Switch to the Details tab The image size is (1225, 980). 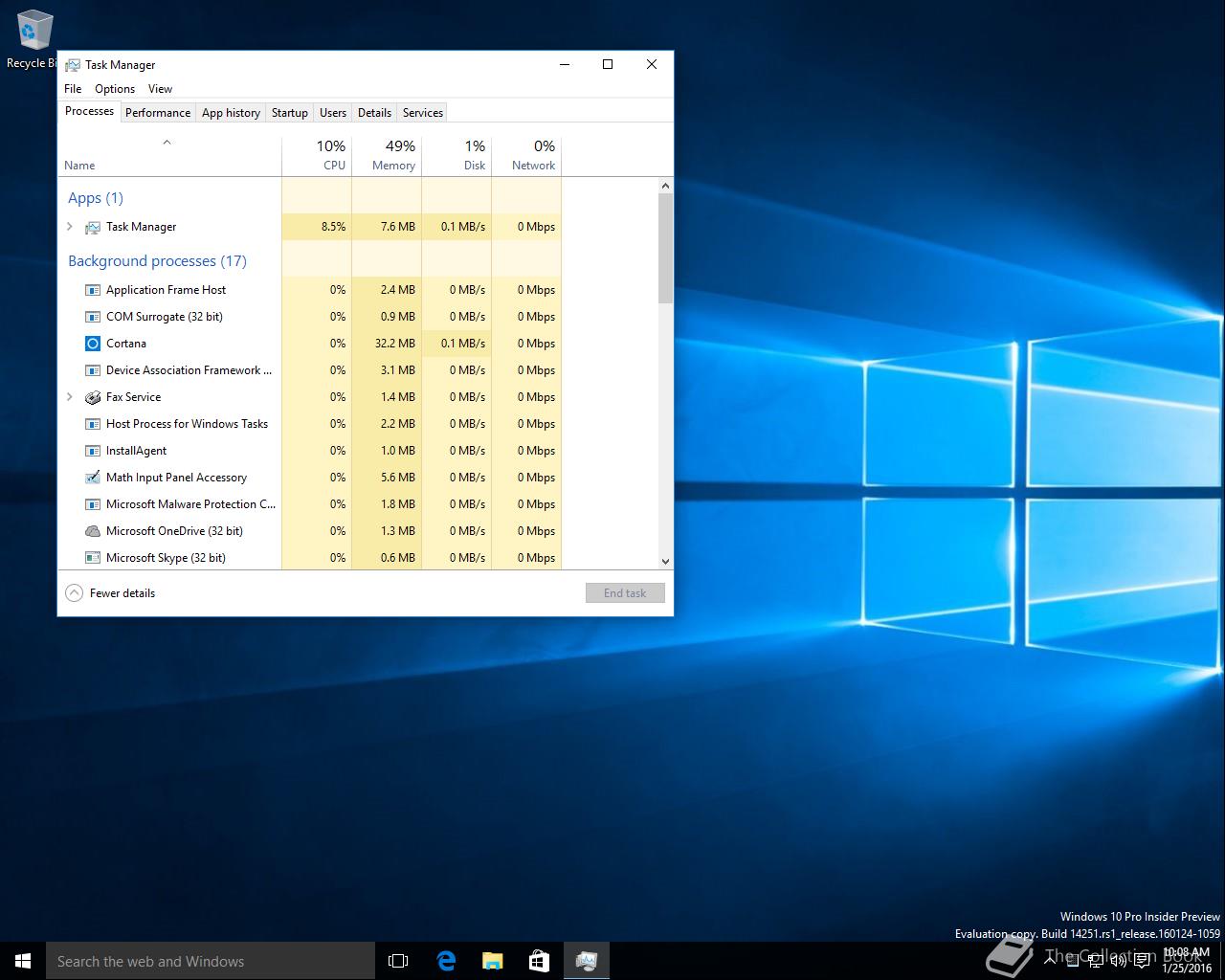tap(374, 113)
